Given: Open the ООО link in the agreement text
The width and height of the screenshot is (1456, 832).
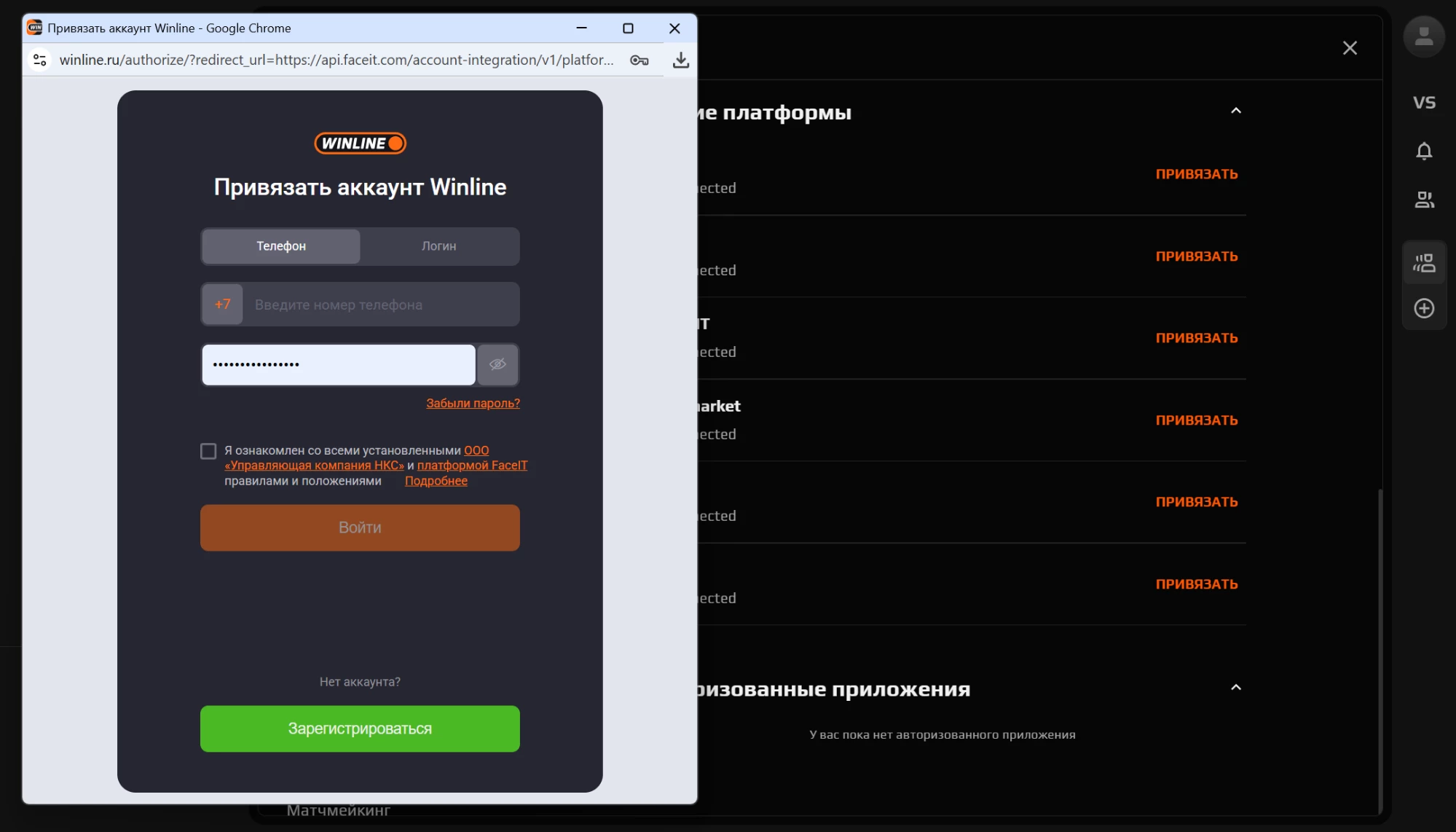Looking at the screenshot, I should coord(476,450).
